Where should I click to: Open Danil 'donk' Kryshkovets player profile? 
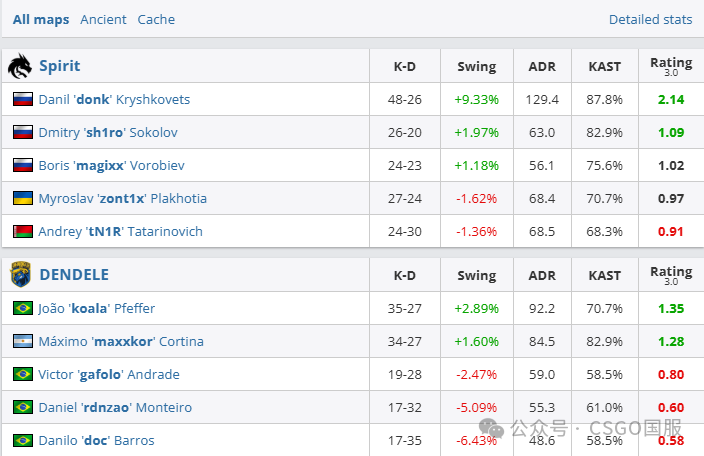[x=114, y=99]
